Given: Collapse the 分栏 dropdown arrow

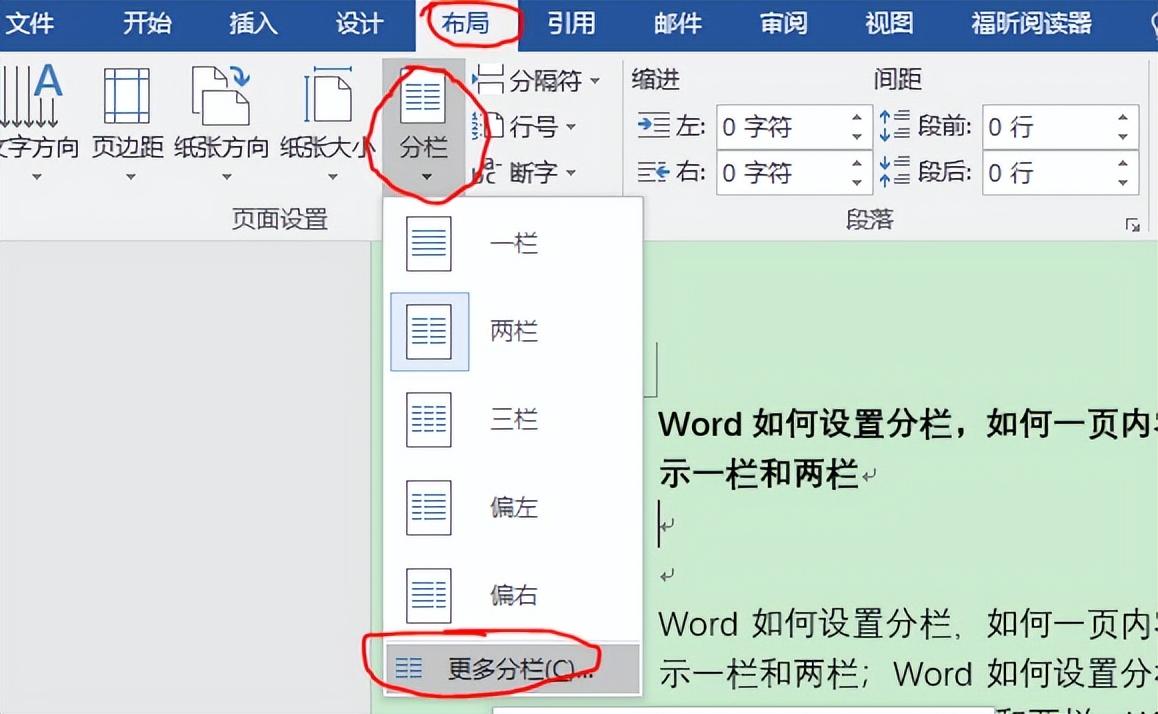Looking at the screenshot, I should pyautogui.click(x=426, y=177).
